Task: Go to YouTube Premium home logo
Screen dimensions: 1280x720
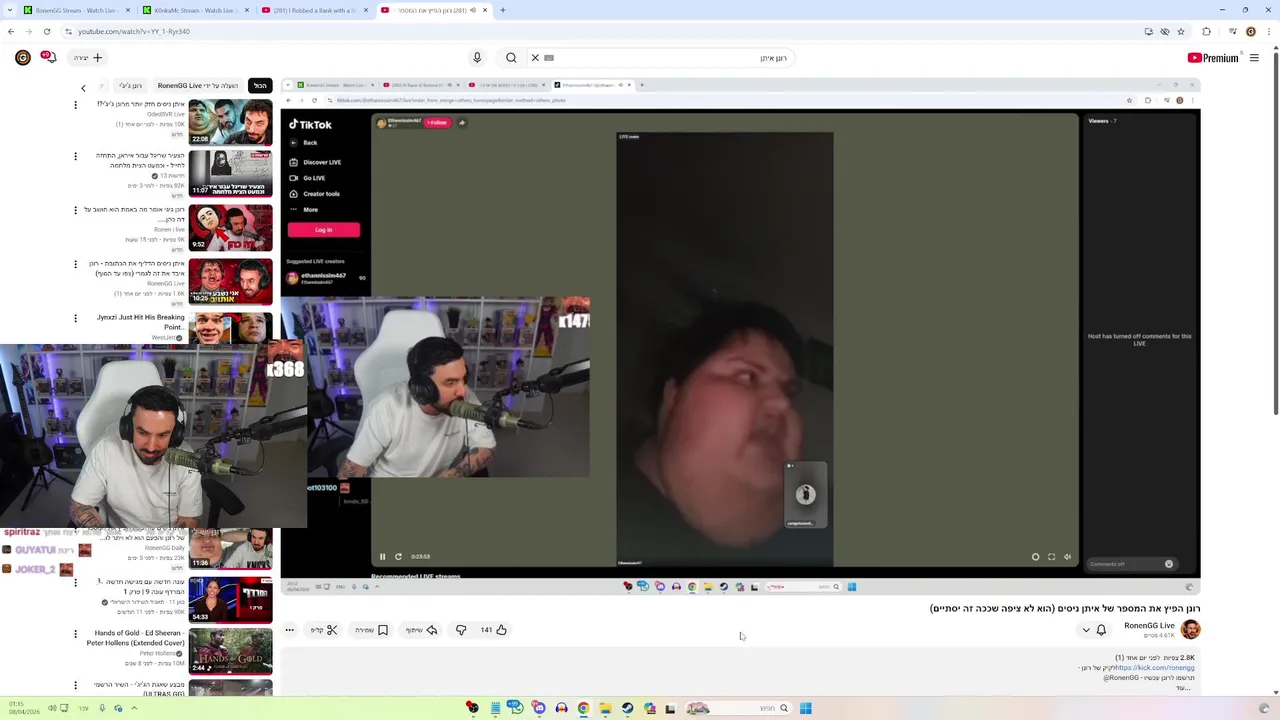Action: (x=1213, y=58)
